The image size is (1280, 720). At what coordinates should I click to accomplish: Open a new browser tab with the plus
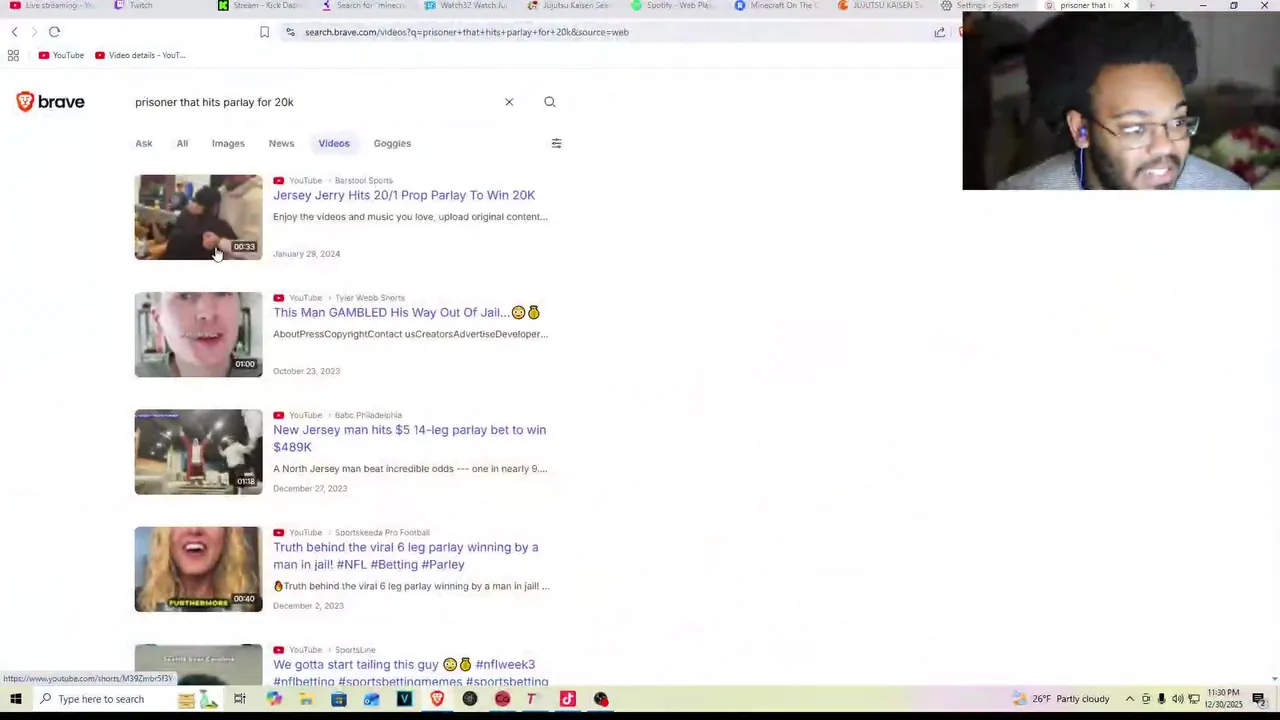point(1151,6)
